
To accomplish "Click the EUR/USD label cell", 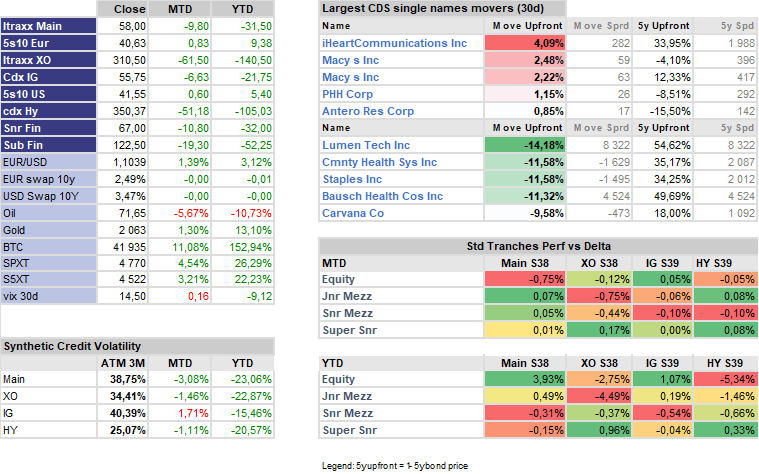I will pyautogui.click(x=48, y=162).
